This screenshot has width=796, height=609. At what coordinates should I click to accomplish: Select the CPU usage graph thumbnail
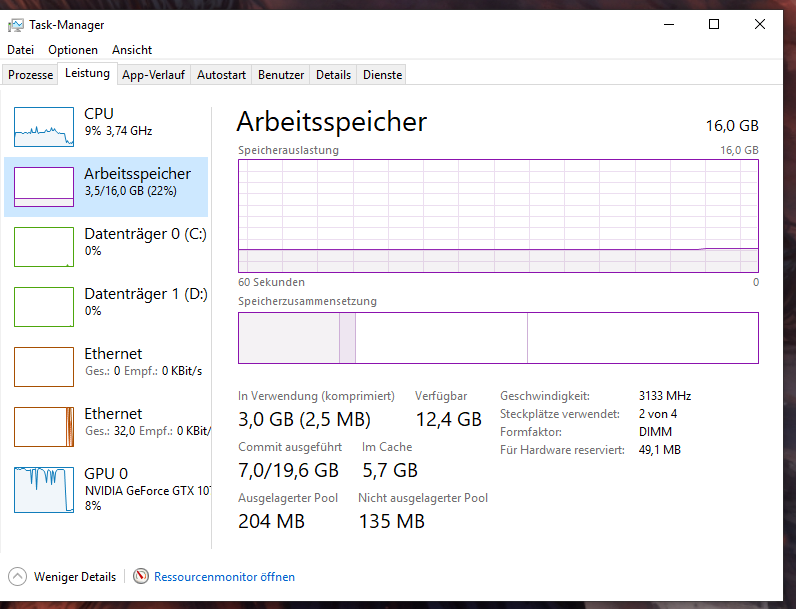[44, 127]
